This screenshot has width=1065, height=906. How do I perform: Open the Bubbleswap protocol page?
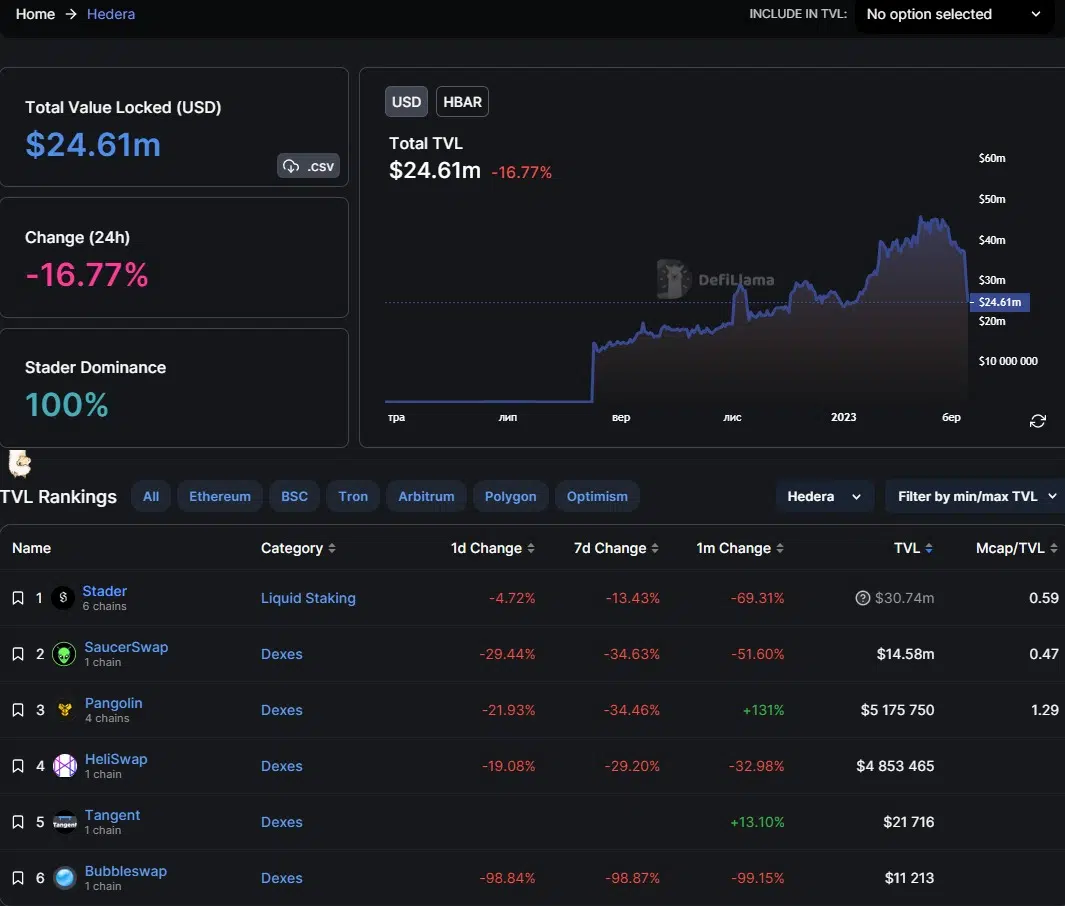(126, 871)
